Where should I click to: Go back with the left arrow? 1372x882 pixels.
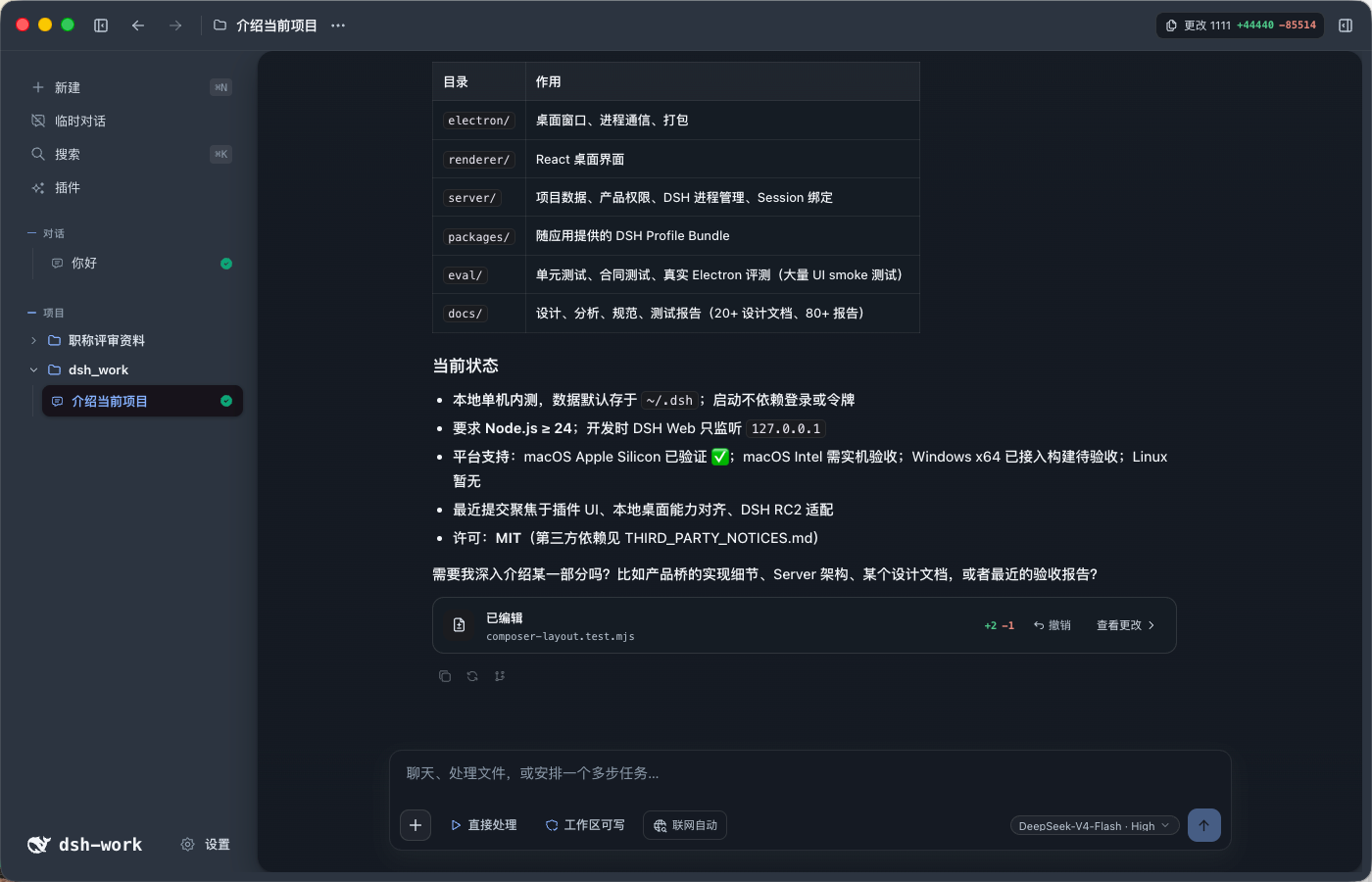(x=138, y=25)
